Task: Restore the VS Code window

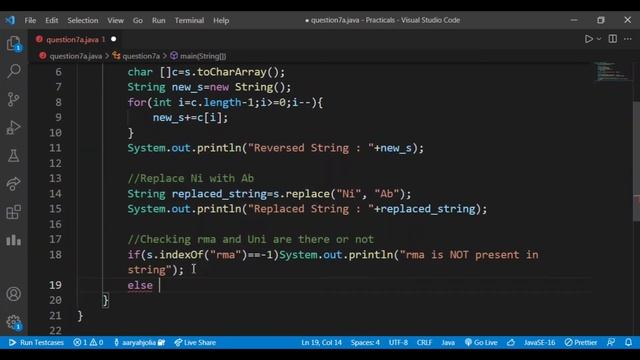Action: (600, 20)
